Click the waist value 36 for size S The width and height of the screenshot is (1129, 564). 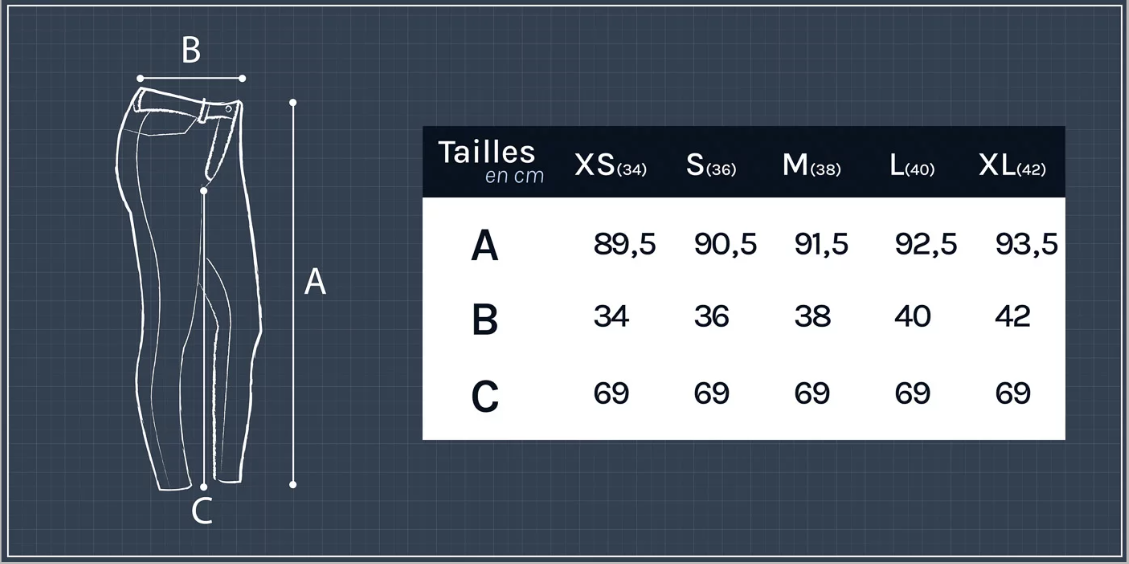point(712,316)
